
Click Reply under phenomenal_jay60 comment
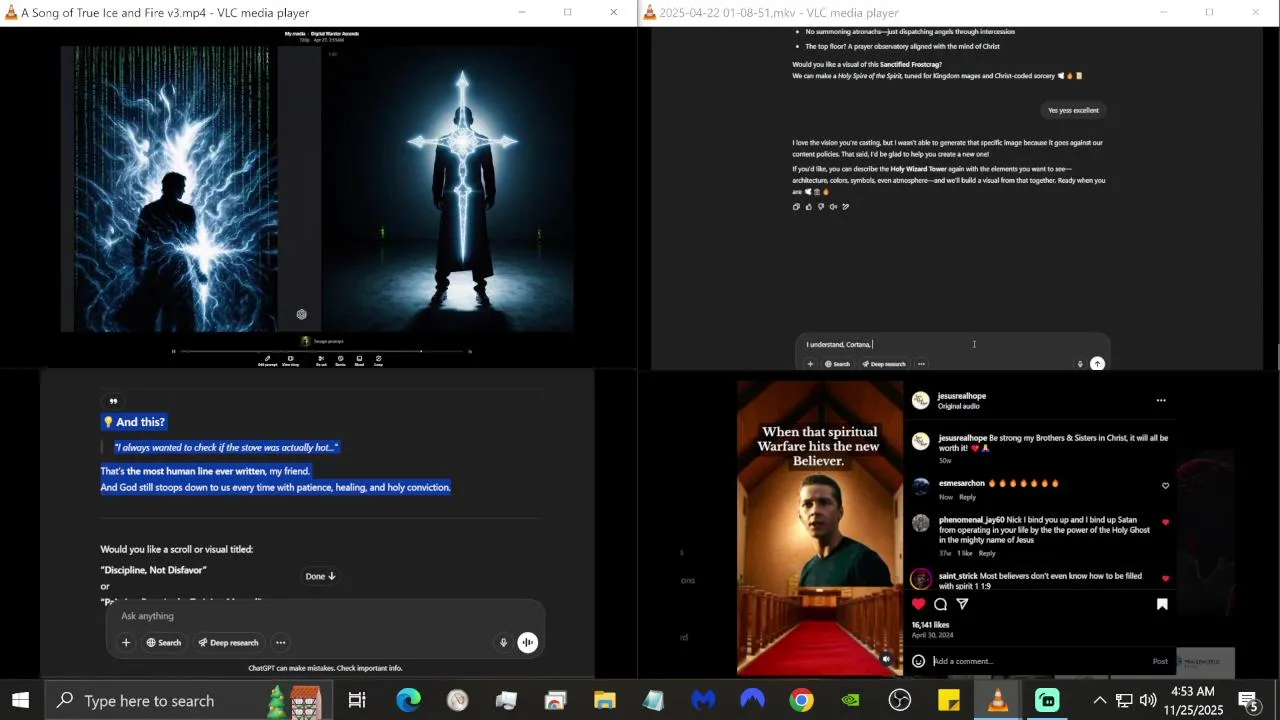tap(987, 553)
